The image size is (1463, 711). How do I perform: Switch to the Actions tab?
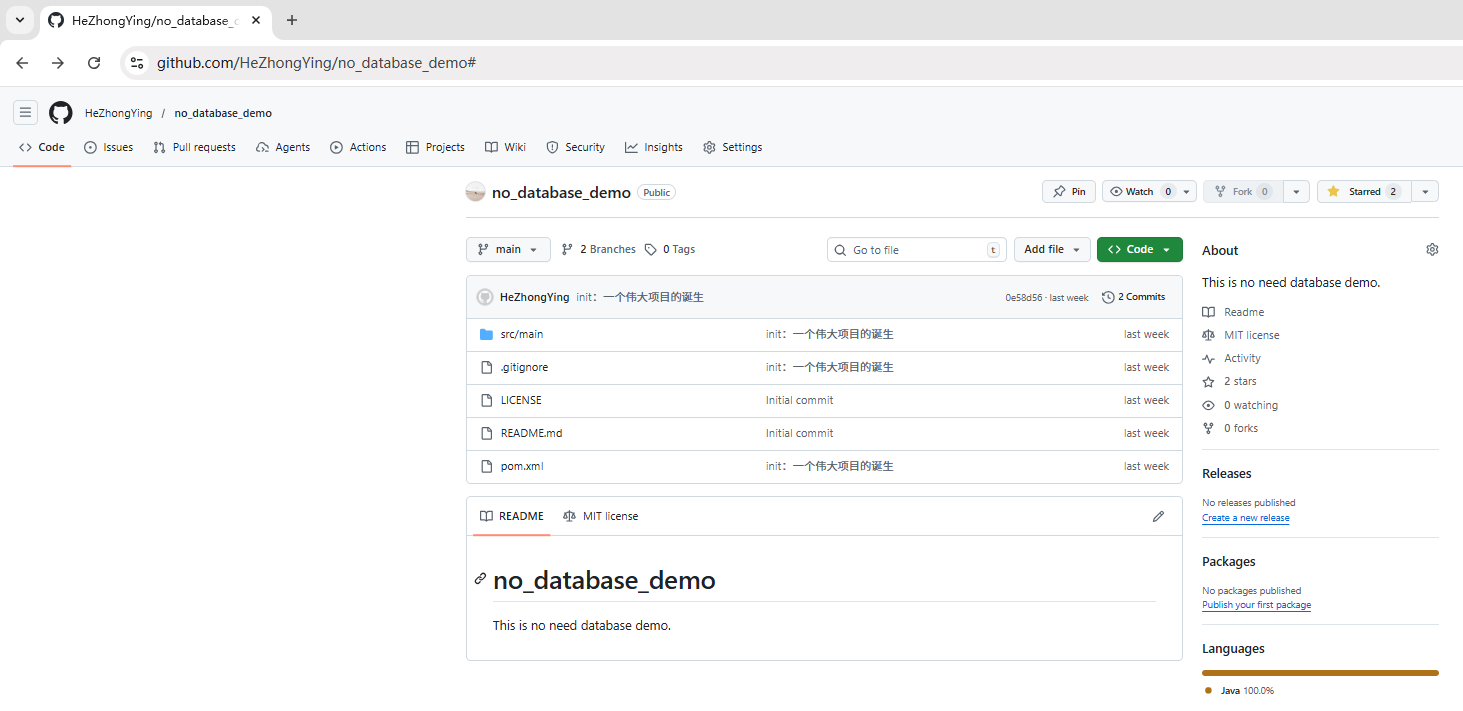pos(358,147)
